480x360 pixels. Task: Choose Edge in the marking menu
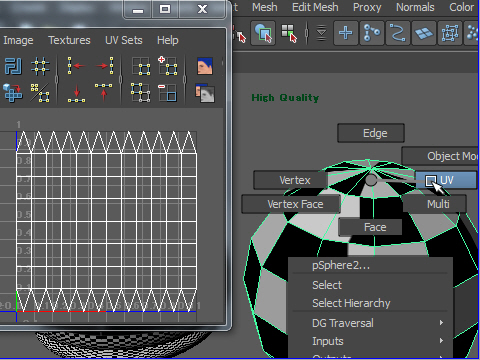tap(371, 133)
